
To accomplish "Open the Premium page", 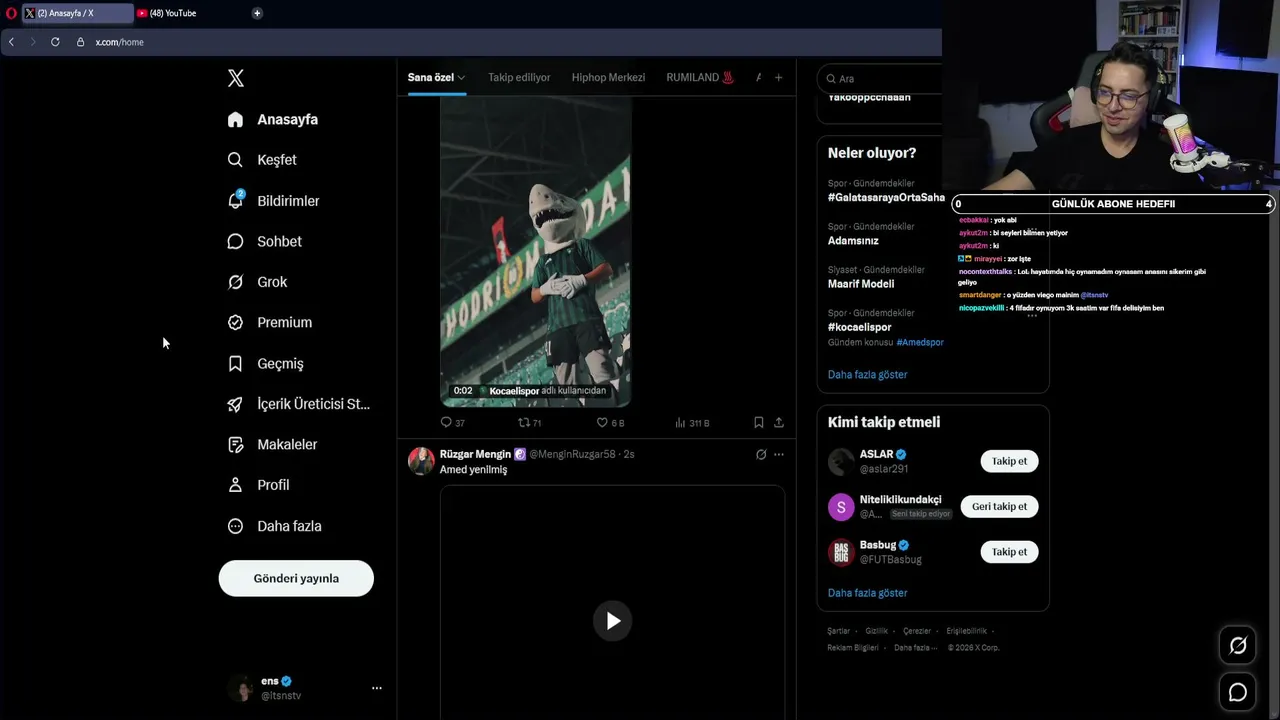I will 270,322.
